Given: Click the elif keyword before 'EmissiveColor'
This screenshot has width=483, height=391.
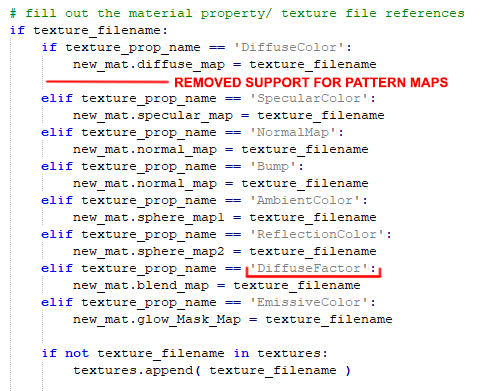Looking at the screenshot, I should coord(57,302).
